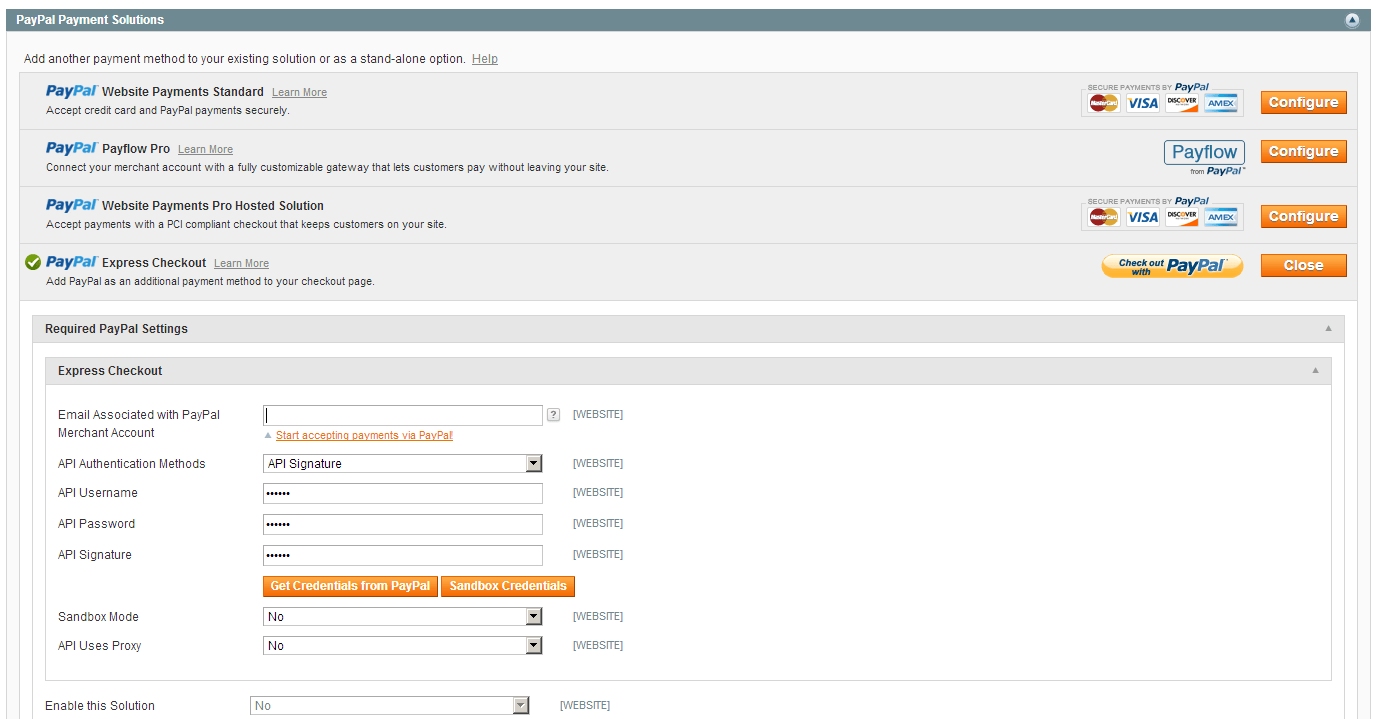Configure Payflow Pro
This screenshot has height=719, width=1387.
pyautogui.click(x=1303, y=151)
